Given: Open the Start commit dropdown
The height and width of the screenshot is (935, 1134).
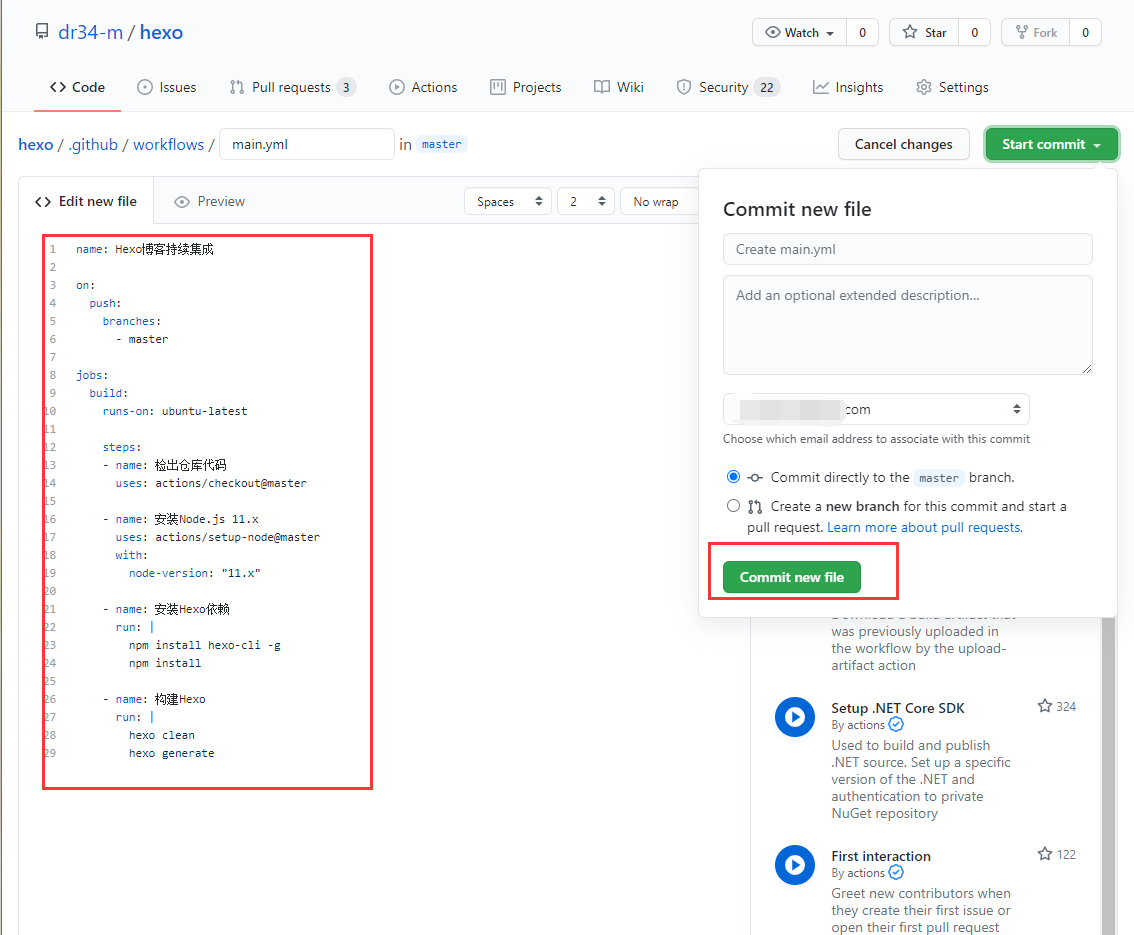Looking at the screenshot, I should [1052, 144].
